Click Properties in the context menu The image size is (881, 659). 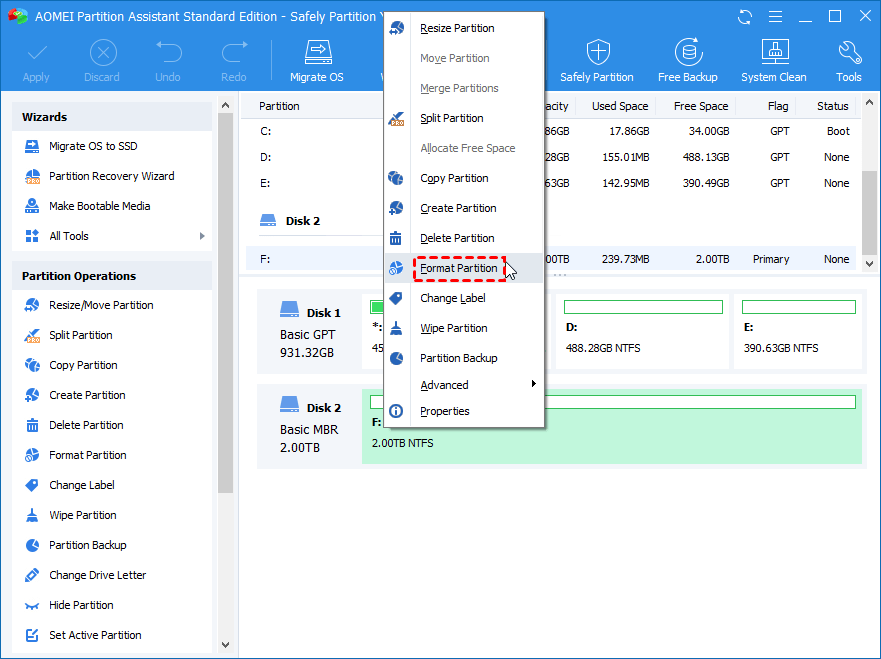[x=444, y=411]
